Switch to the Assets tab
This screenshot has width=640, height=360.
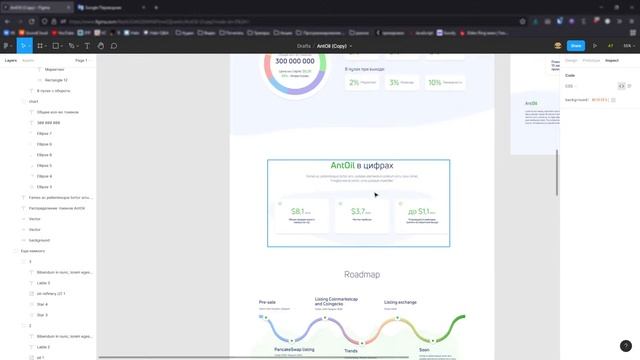[28, 60]
